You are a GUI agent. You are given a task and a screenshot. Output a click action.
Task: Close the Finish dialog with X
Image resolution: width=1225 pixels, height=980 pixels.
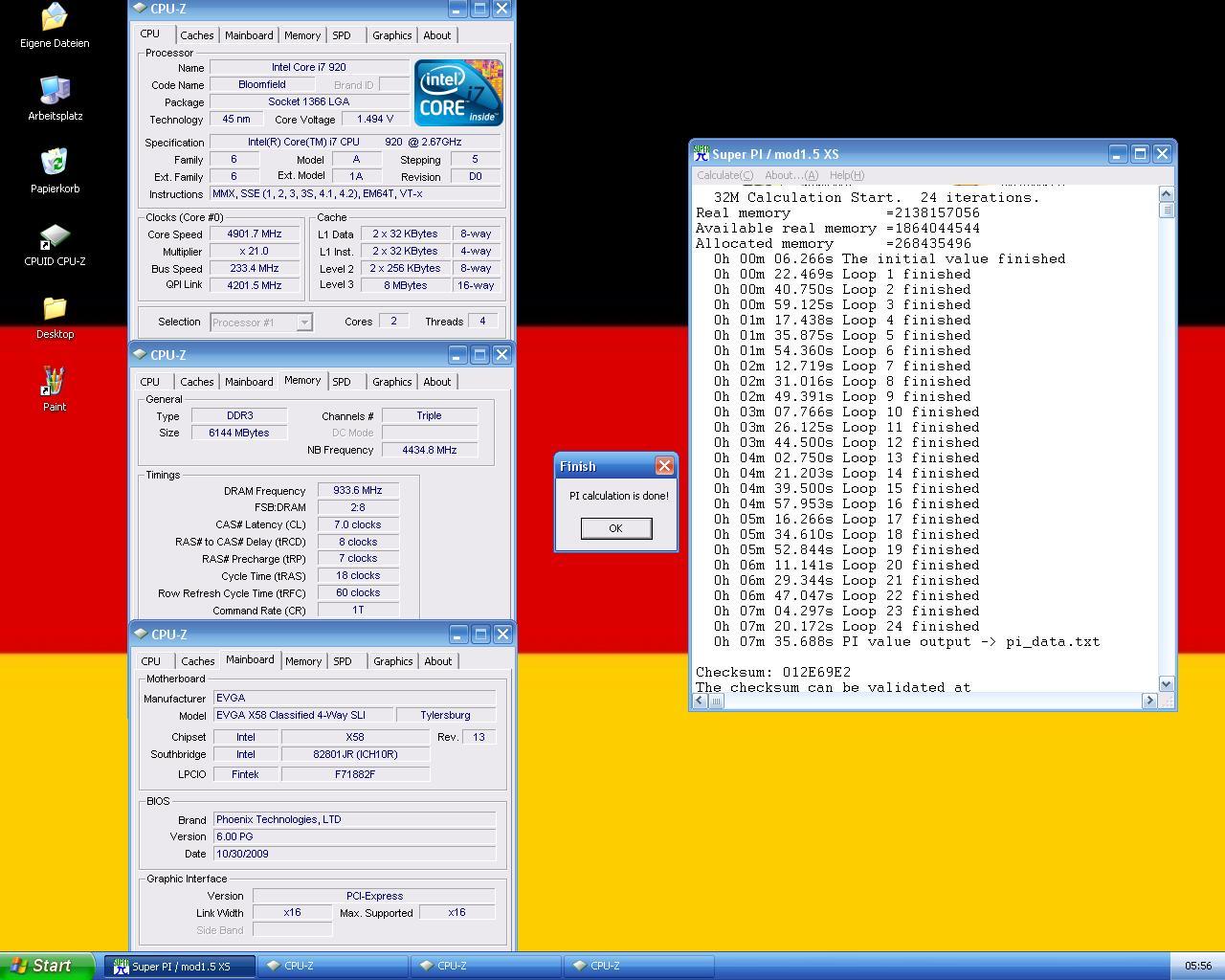click(664, 466)
